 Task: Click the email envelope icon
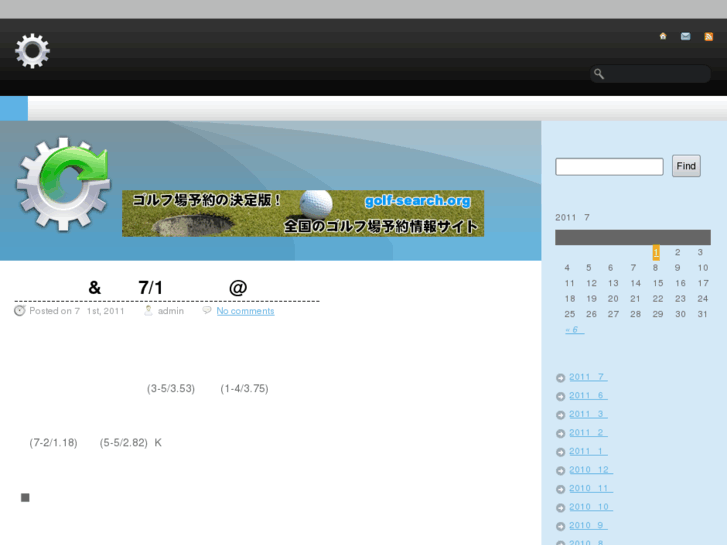click(x=685, y=36)
